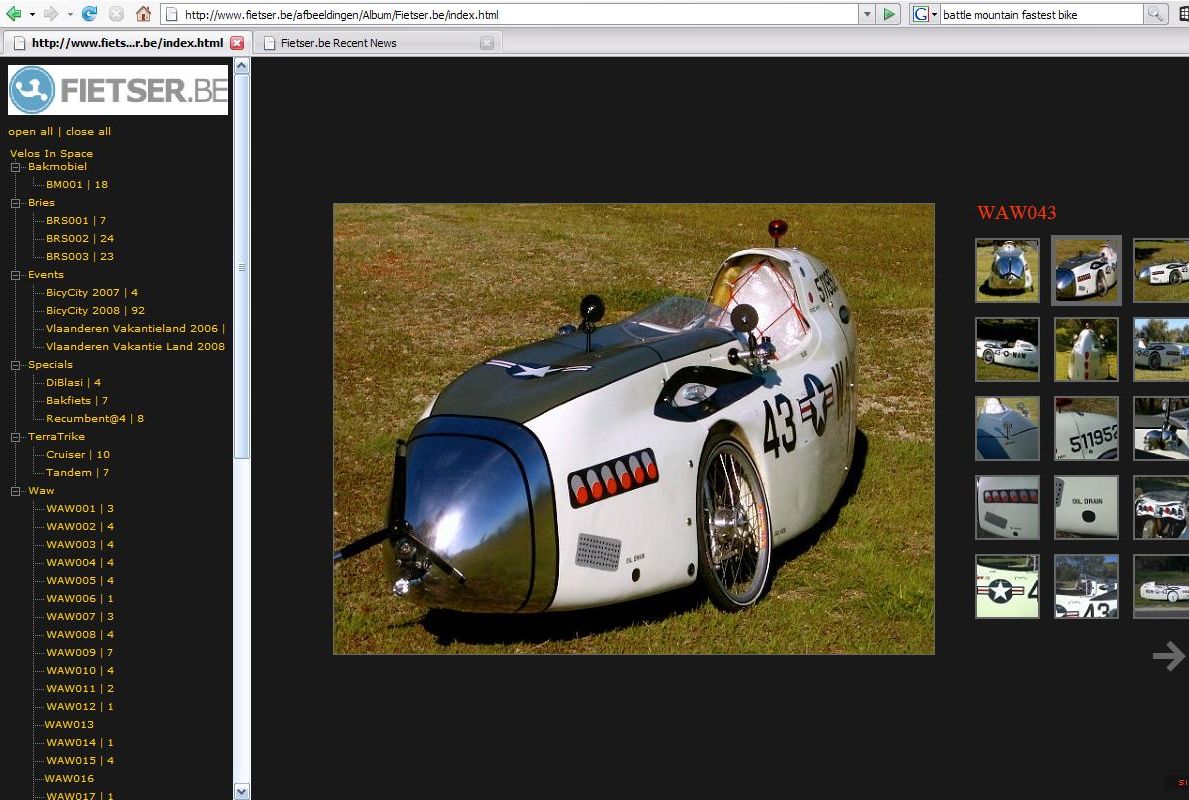Click sidebar scrollbar down arrow
This screenshot has height=800, width=1189.
tap(242, 792)
